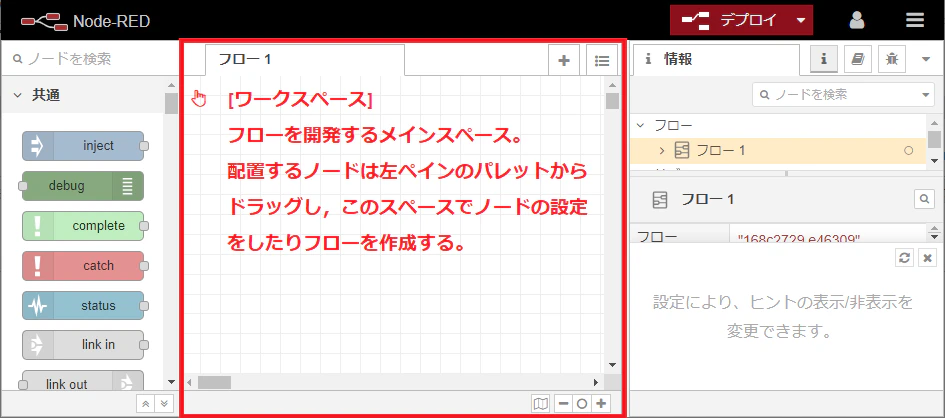Click the info tree scrollbar thumb
This screenshot has height=418, width=945.
pyautogui.click(x=934, y=139)
